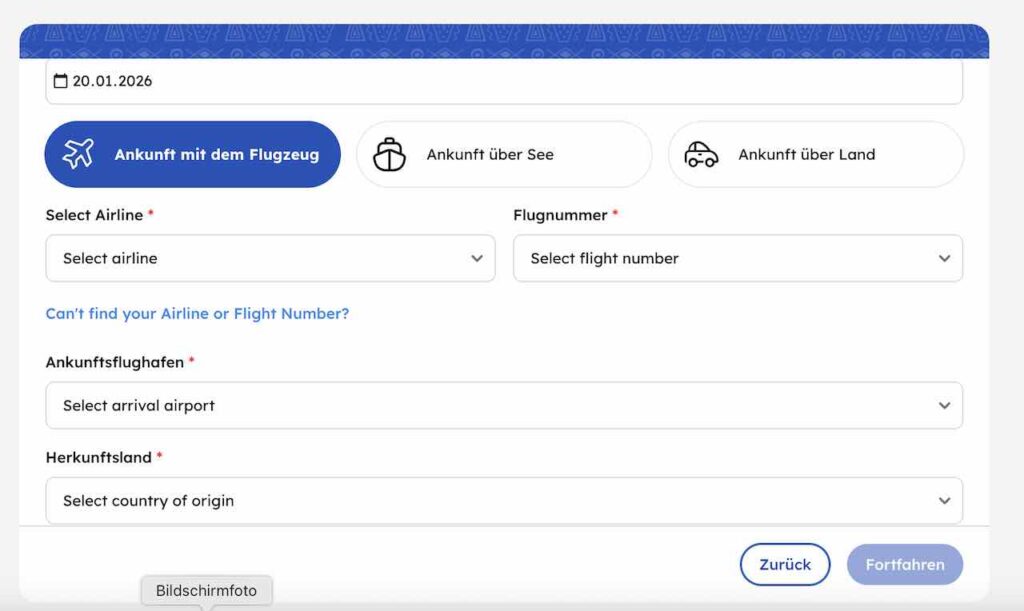Click the airplane icon in arrival selector
The width and height of the screenshot is (1024, 611).
(x=78, y=154)
